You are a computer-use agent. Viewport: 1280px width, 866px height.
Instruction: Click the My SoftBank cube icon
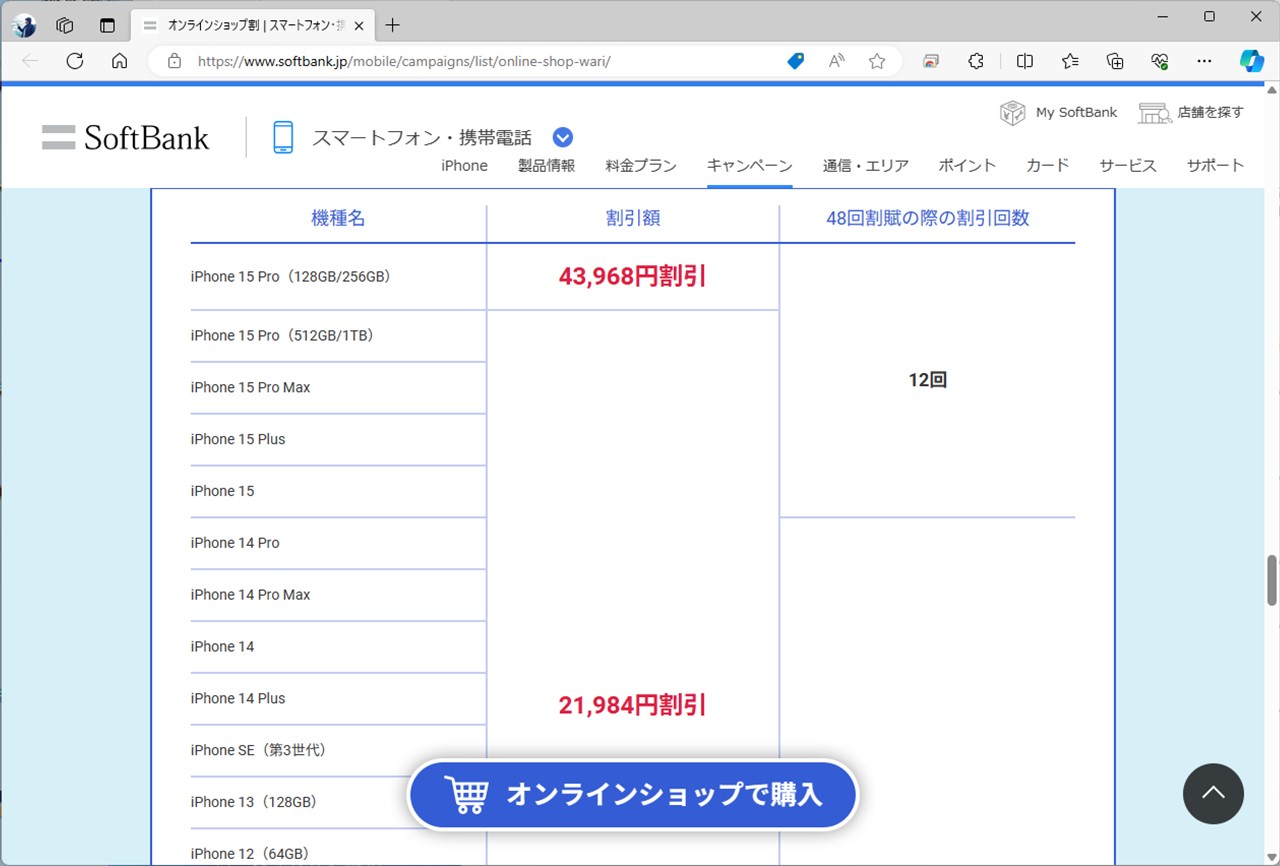click(1013, 112)
